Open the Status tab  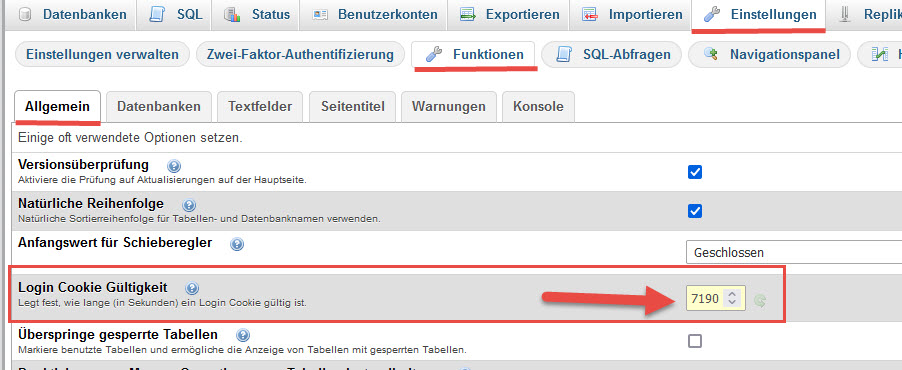coord(256,14)
